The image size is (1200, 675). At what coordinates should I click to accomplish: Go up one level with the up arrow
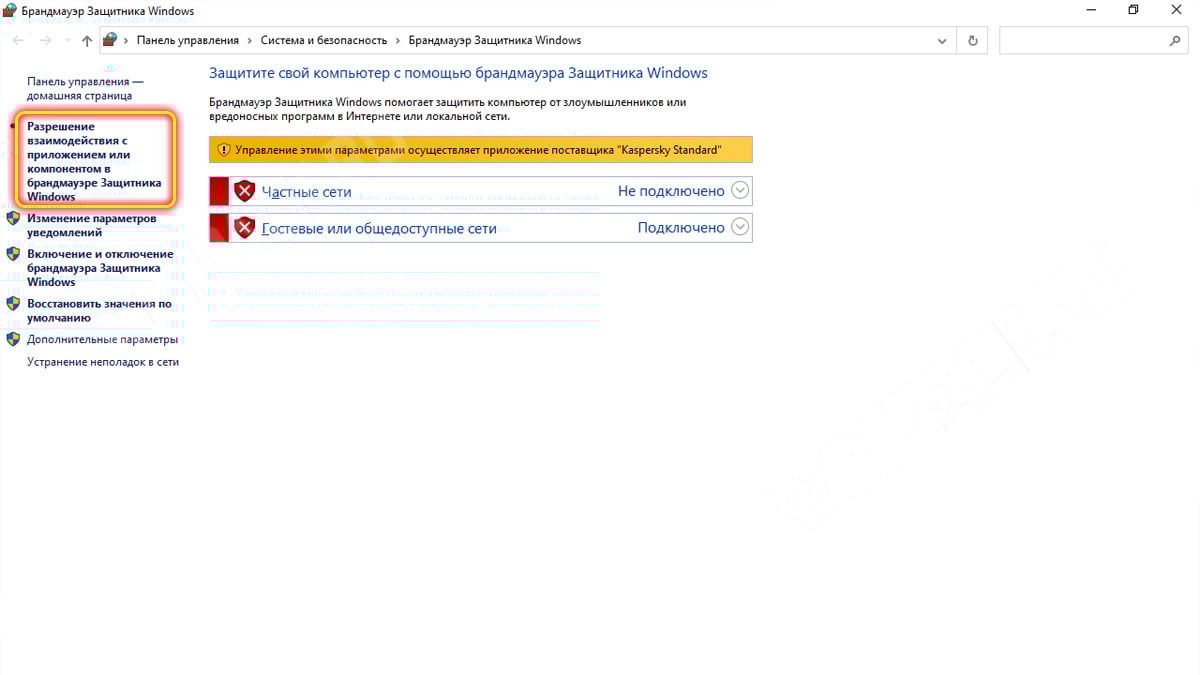coord(87,41)
